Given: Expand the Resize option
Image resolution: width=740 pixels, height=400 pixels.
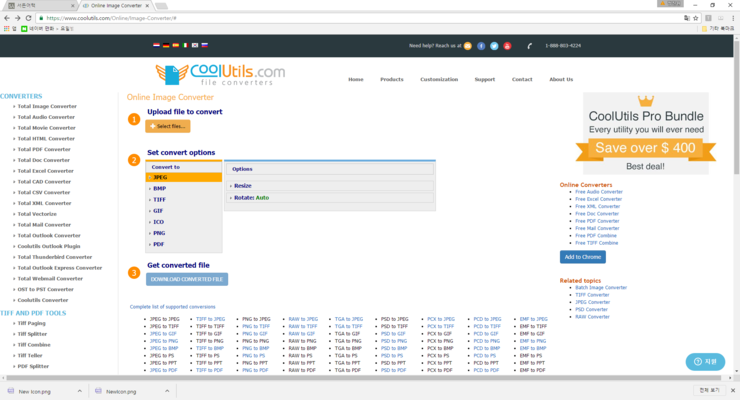Looking at the screenshot, I should pos(330,186).
